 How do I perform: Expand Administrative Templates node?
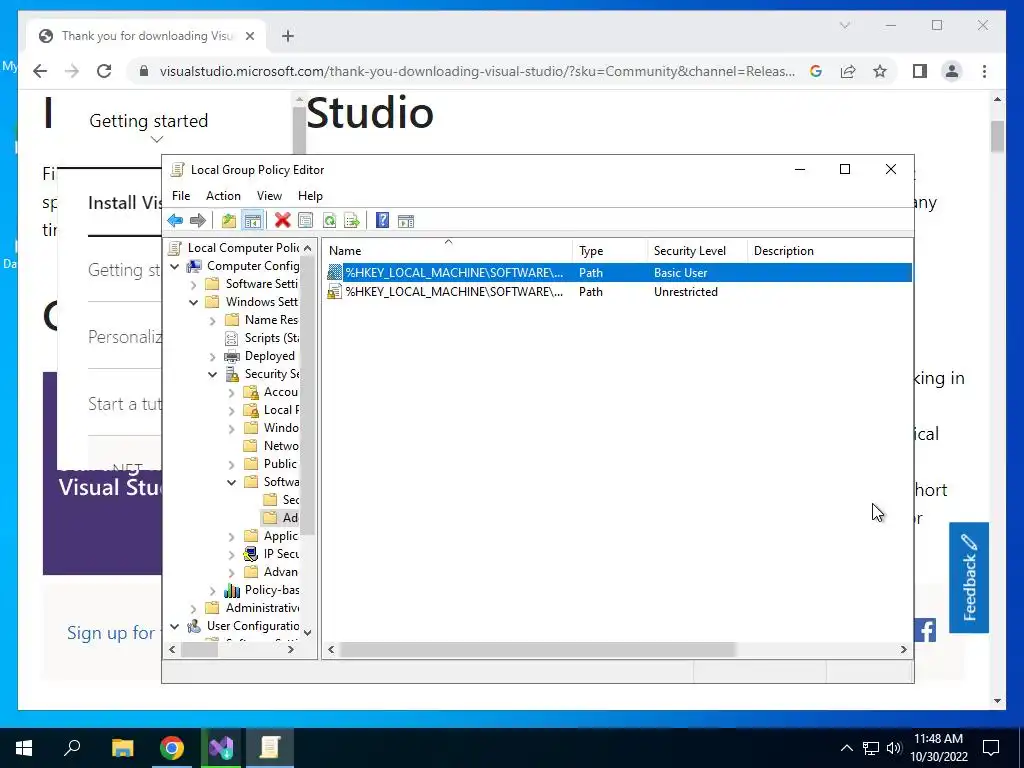(x=194, y=609)
